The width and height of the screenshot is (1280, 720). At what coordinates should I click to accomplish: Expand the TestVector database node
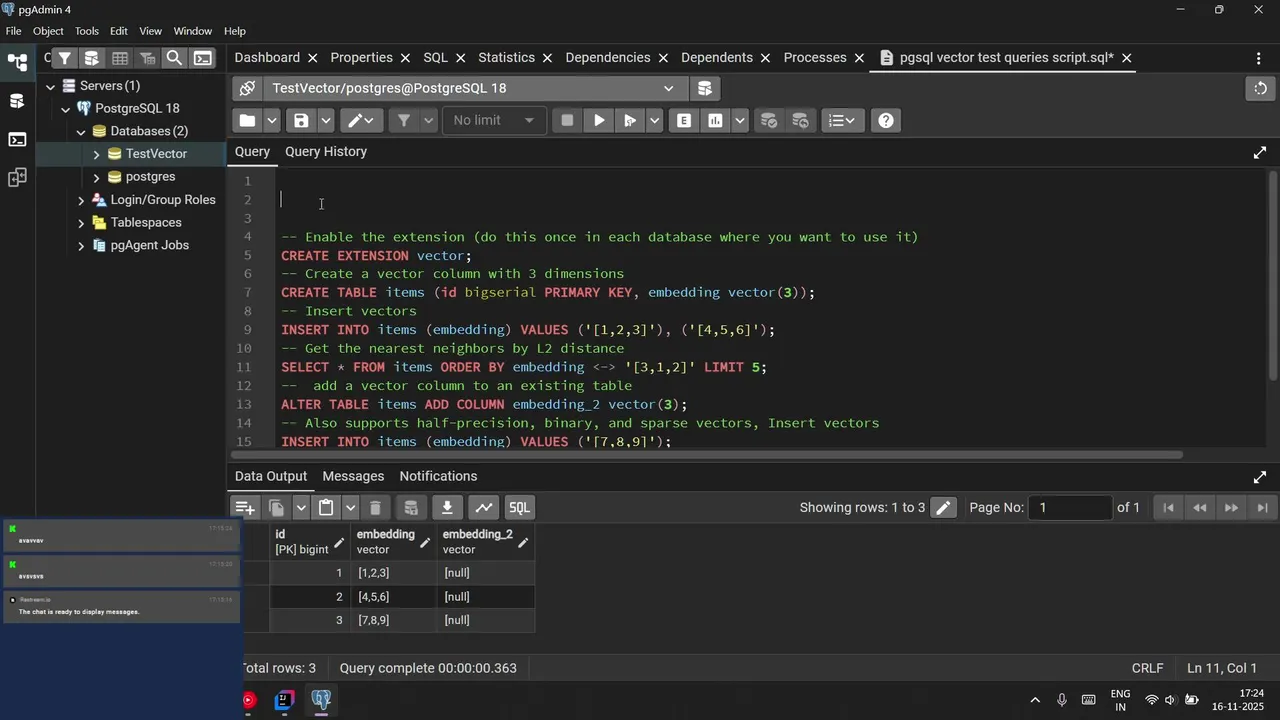pos(96,154)
